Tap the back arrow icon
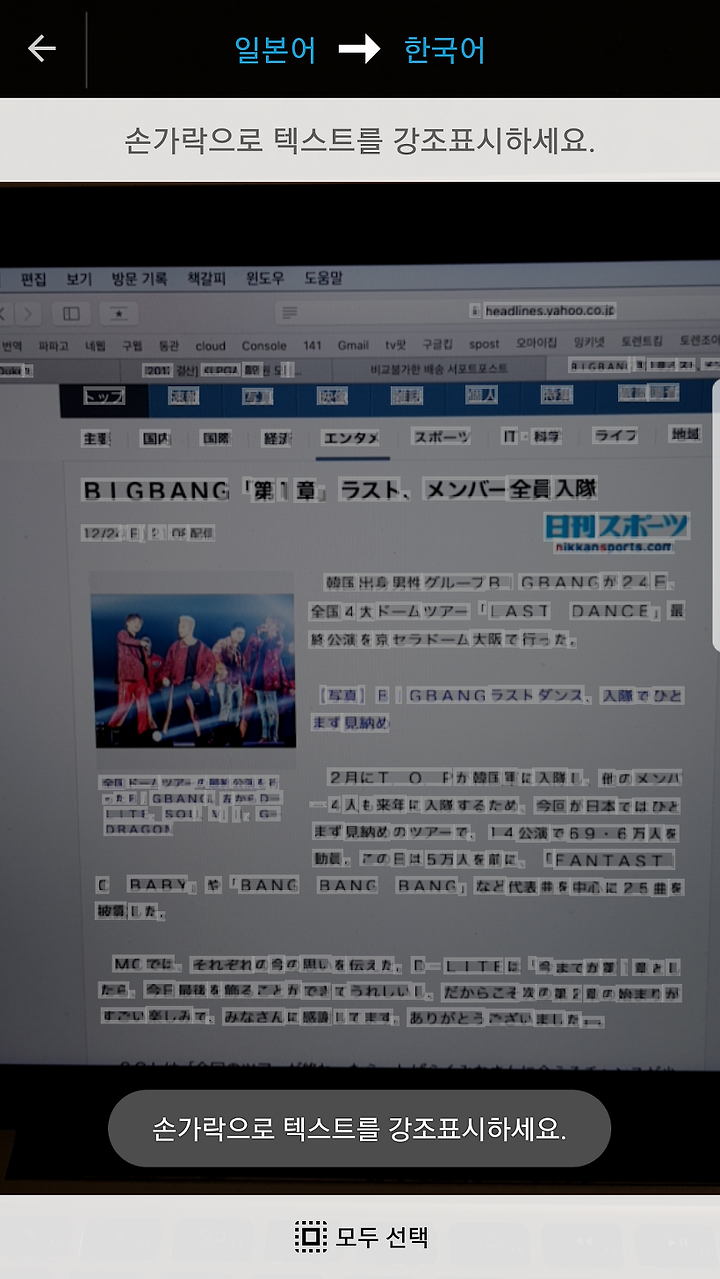 click(x=42, y=48)
